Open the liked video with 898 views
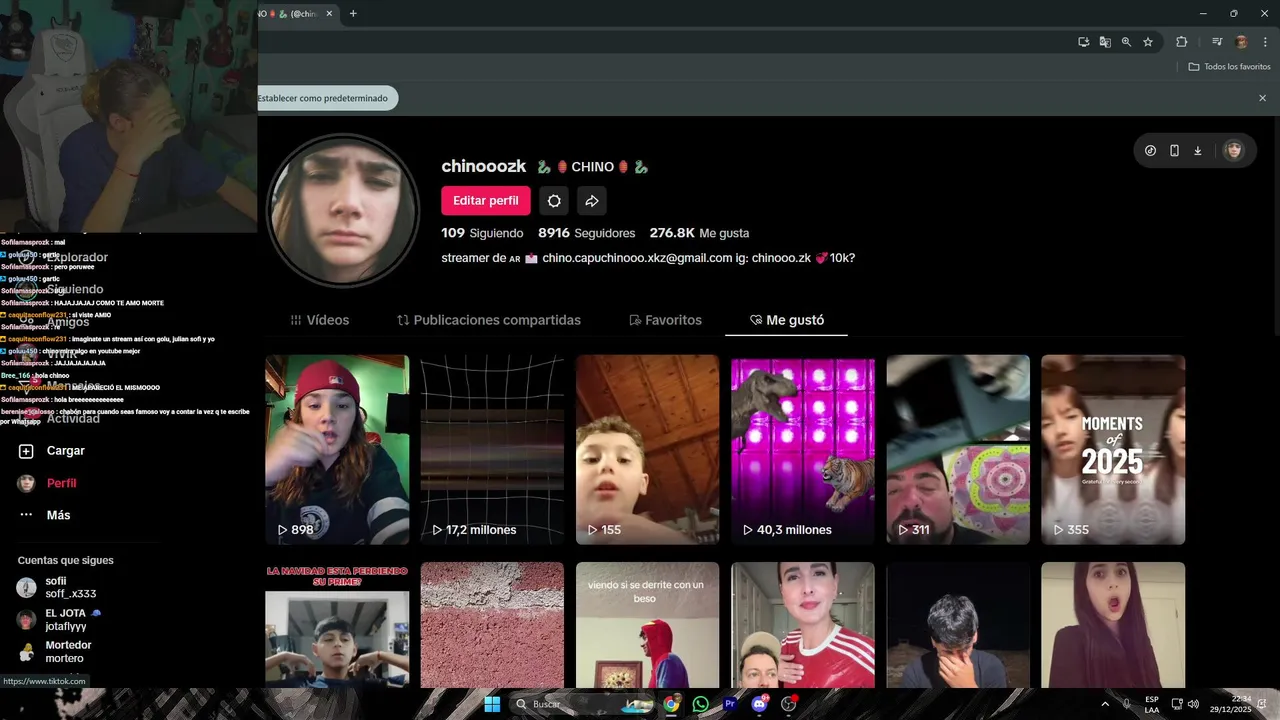This screenshot has height=720, width=1280. [x=337, y=450]
